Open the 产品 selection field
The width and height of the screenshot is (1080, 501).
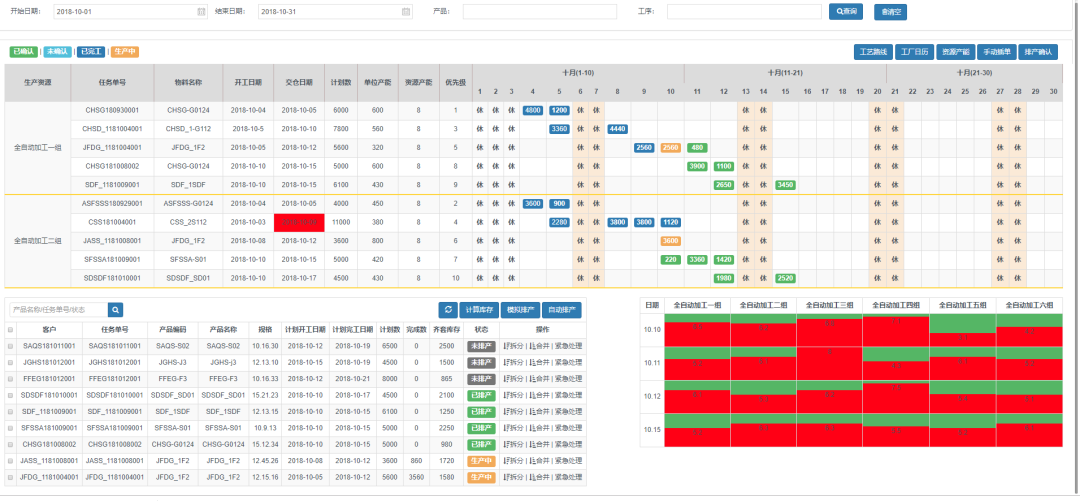[539, 12]
